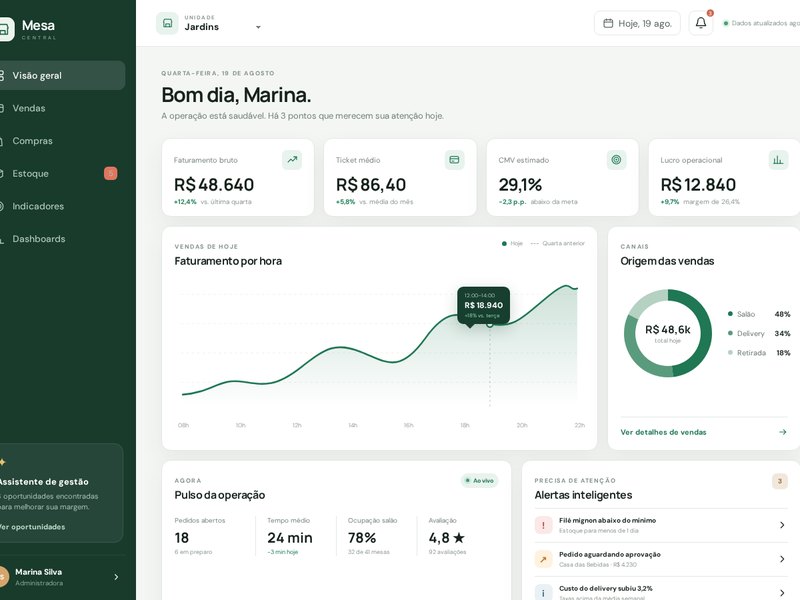Click the Quarta anterior legend entry

click(558, 243)
